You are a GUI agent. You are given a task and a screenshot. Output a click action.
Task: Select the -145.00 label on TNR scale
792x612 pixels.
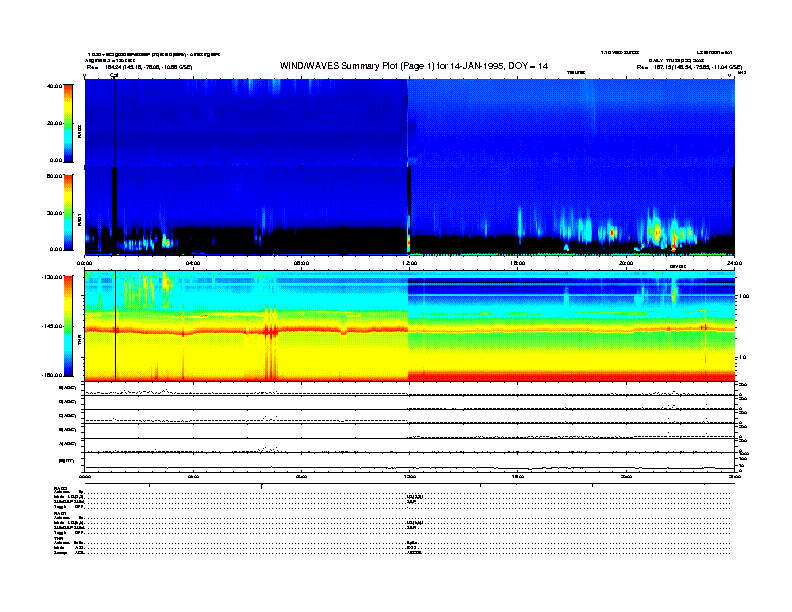53,326
